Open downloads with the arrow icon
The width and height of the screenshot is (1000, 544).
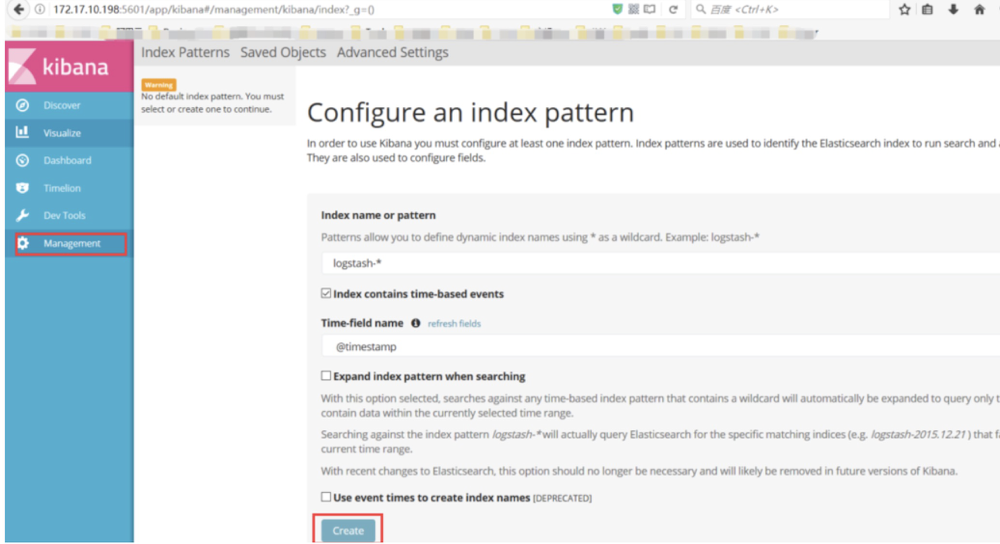click(x=953, y=9)
